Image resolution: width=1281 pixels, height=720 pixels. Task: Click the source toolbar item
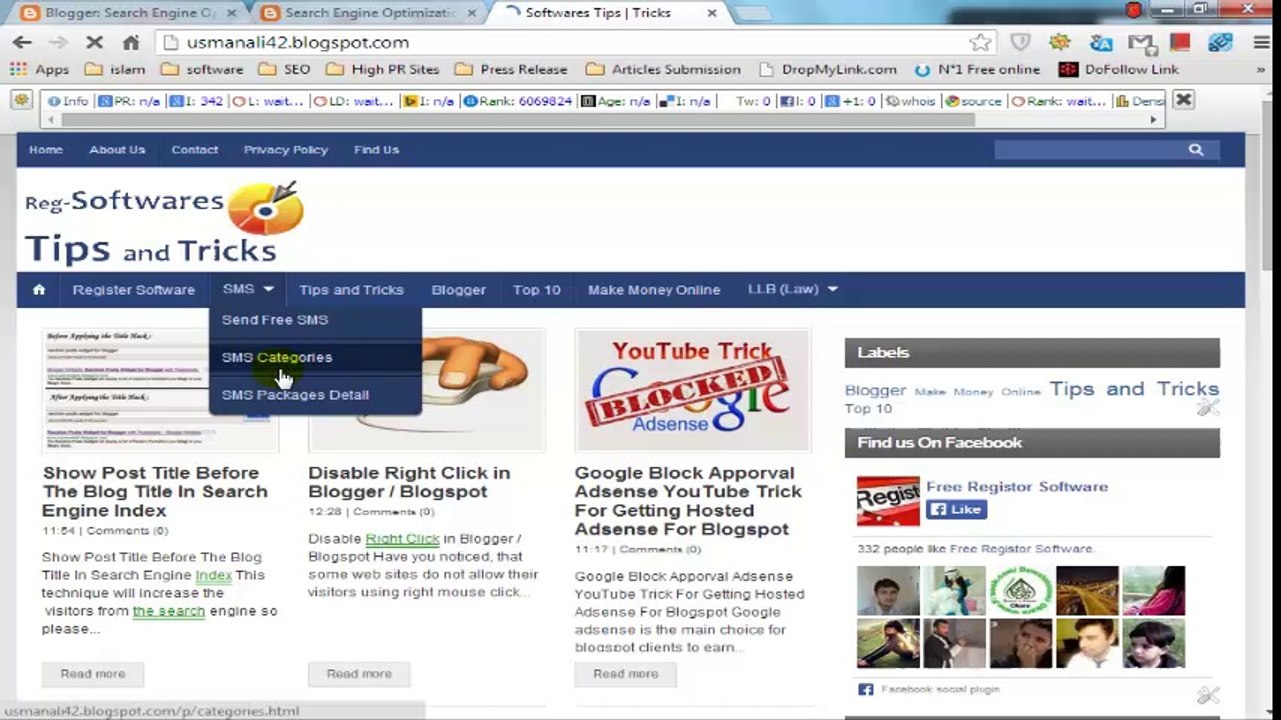[973, 101]
